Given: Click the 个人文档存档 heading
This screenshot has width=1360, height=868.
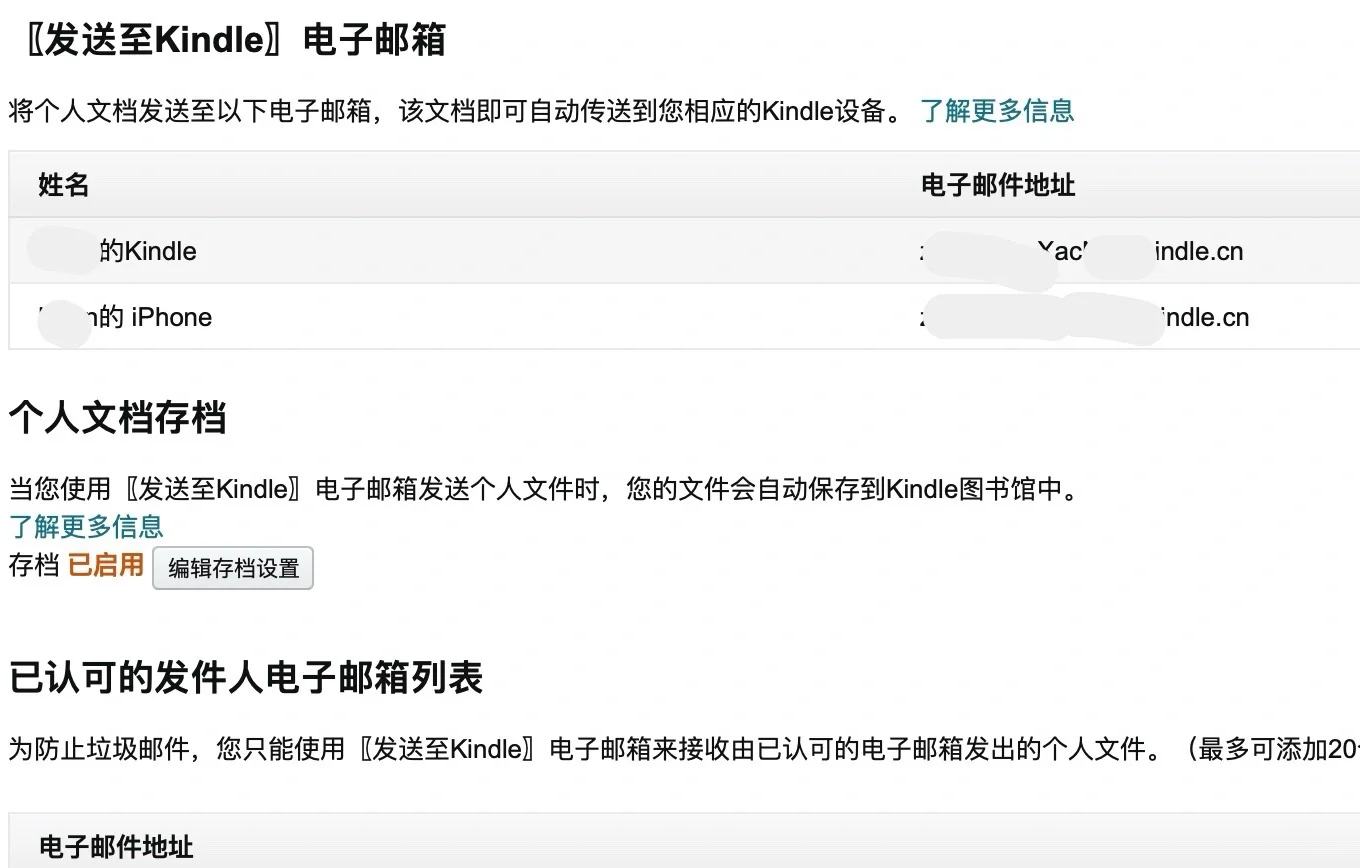Looking at the screenshot, I should 118,417.
